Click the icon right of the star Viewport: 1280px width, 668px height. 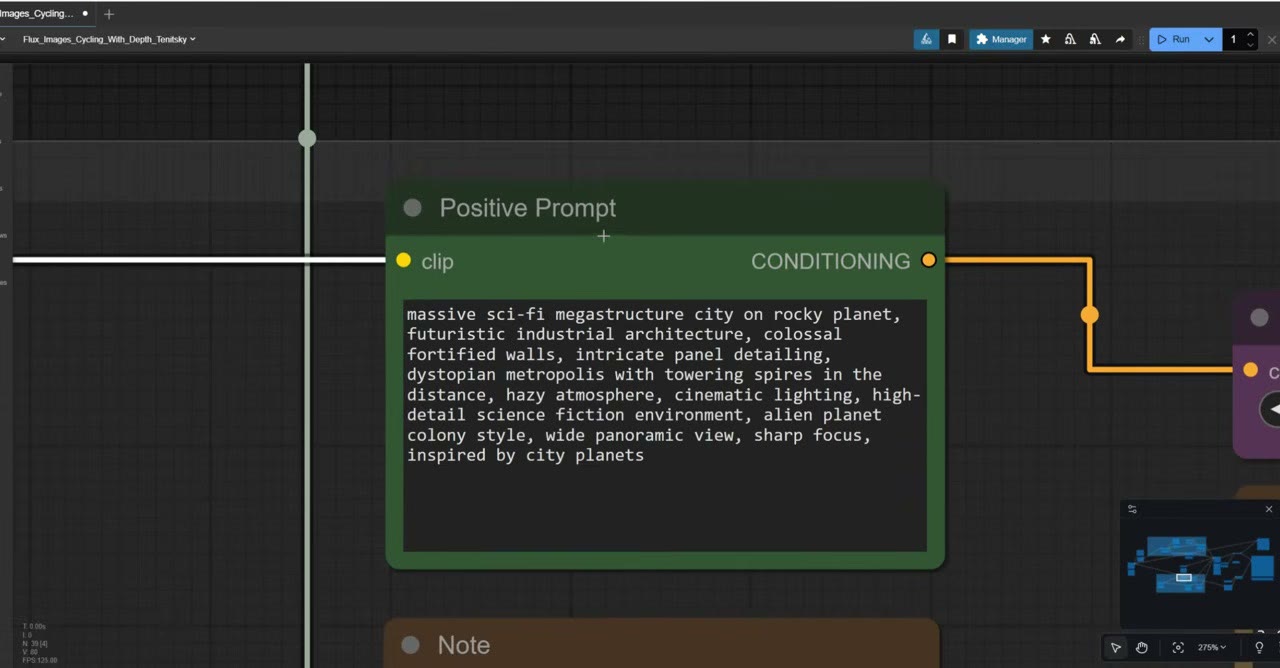point(1070,39)
